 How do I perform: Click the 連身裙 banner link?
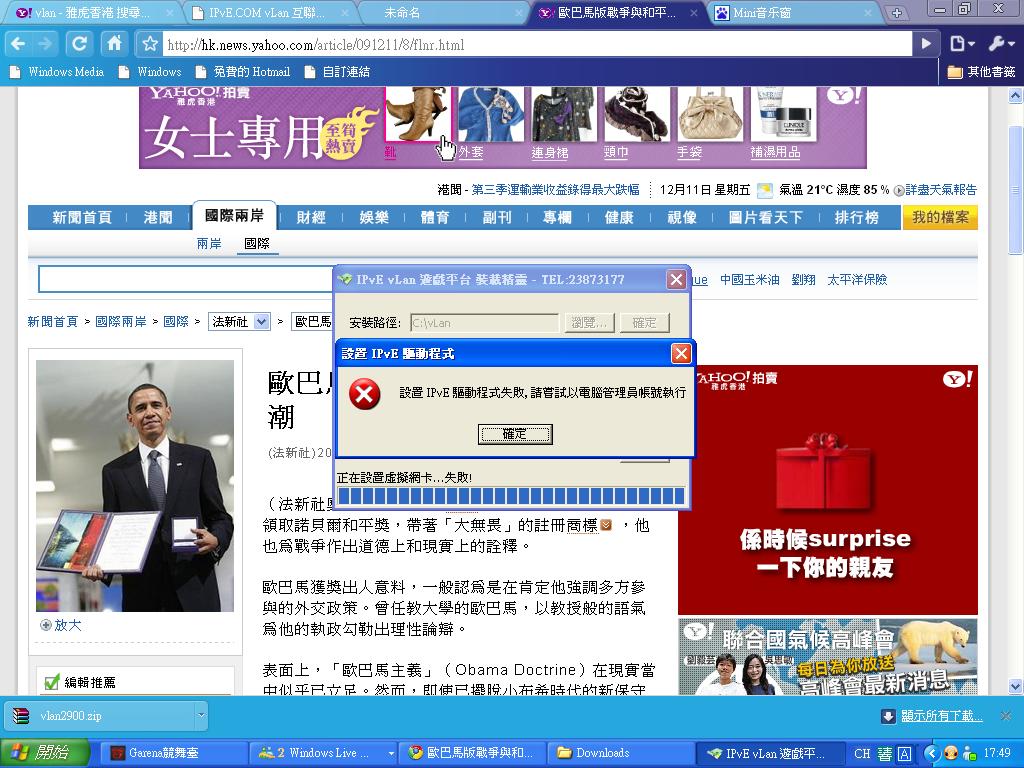[549, 152]
